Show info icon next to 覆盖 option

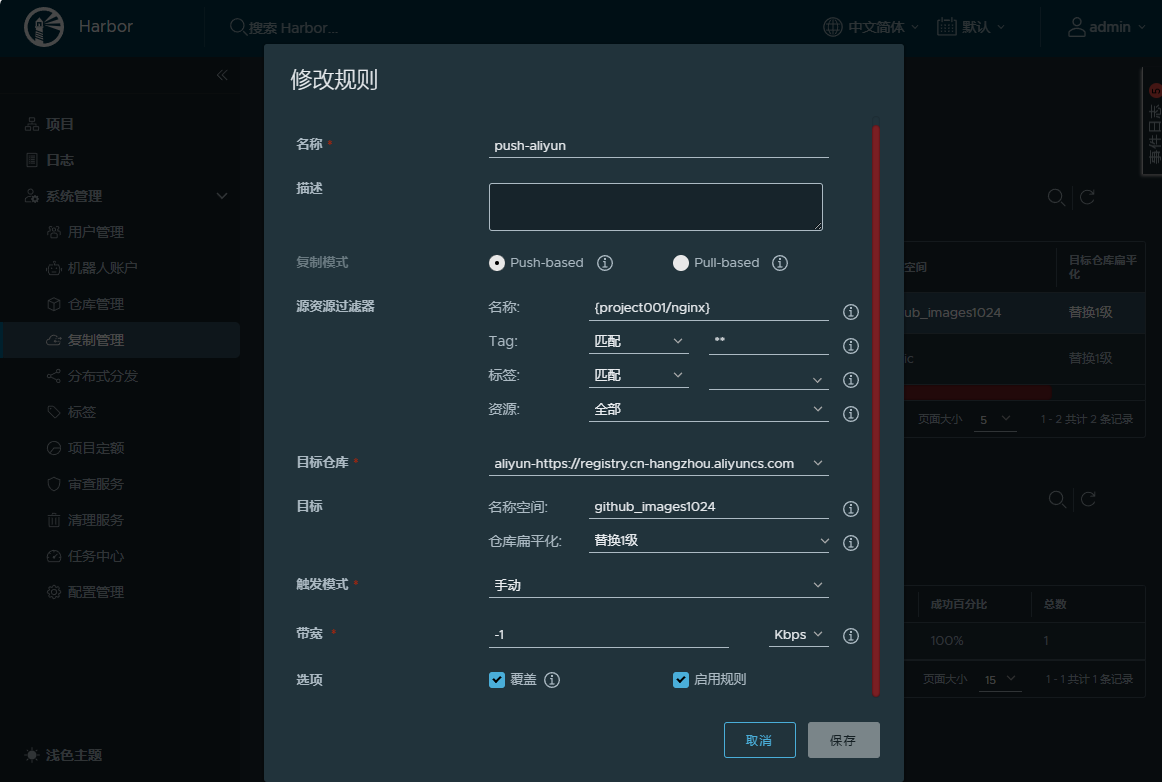click(x=552, y=680)
